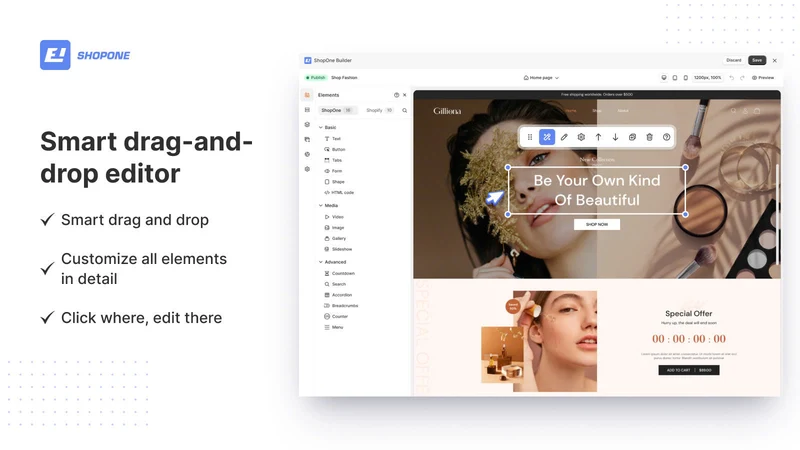This screenshot has height=450, width=800.
Task: Delete element with trash icon
Action: (649, 137)
